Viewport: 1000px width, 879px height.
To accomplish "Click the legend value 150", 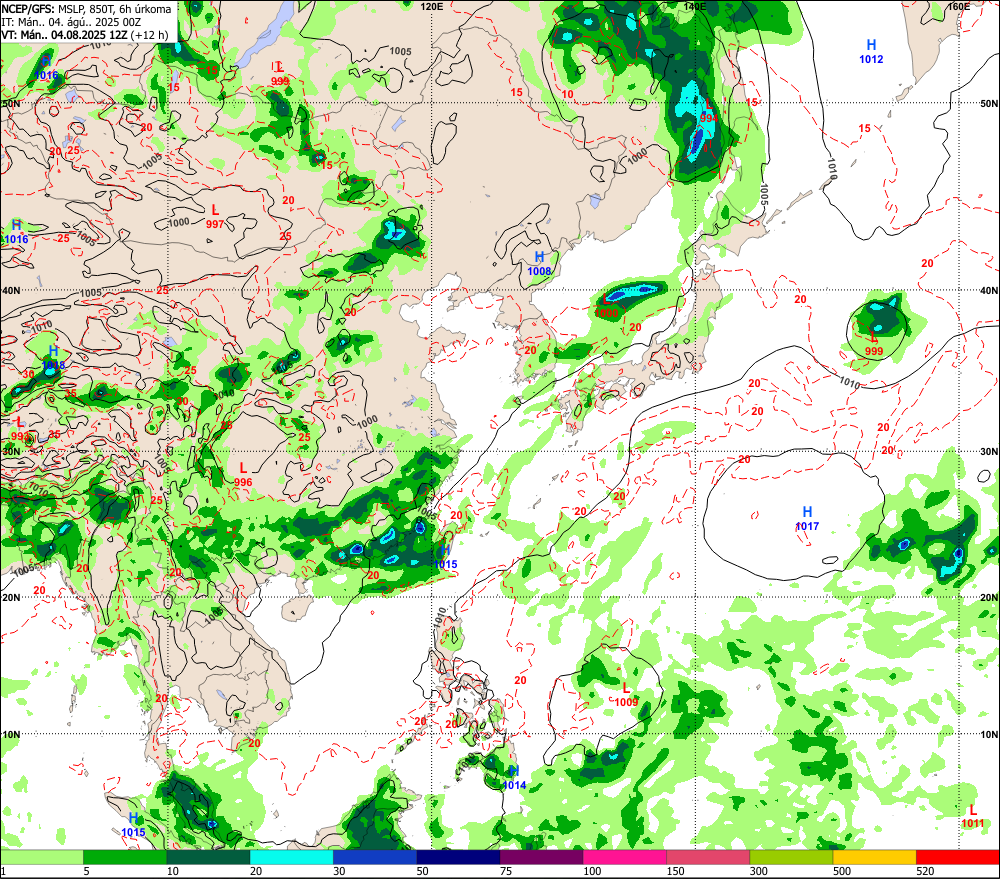I will (675, 871).
